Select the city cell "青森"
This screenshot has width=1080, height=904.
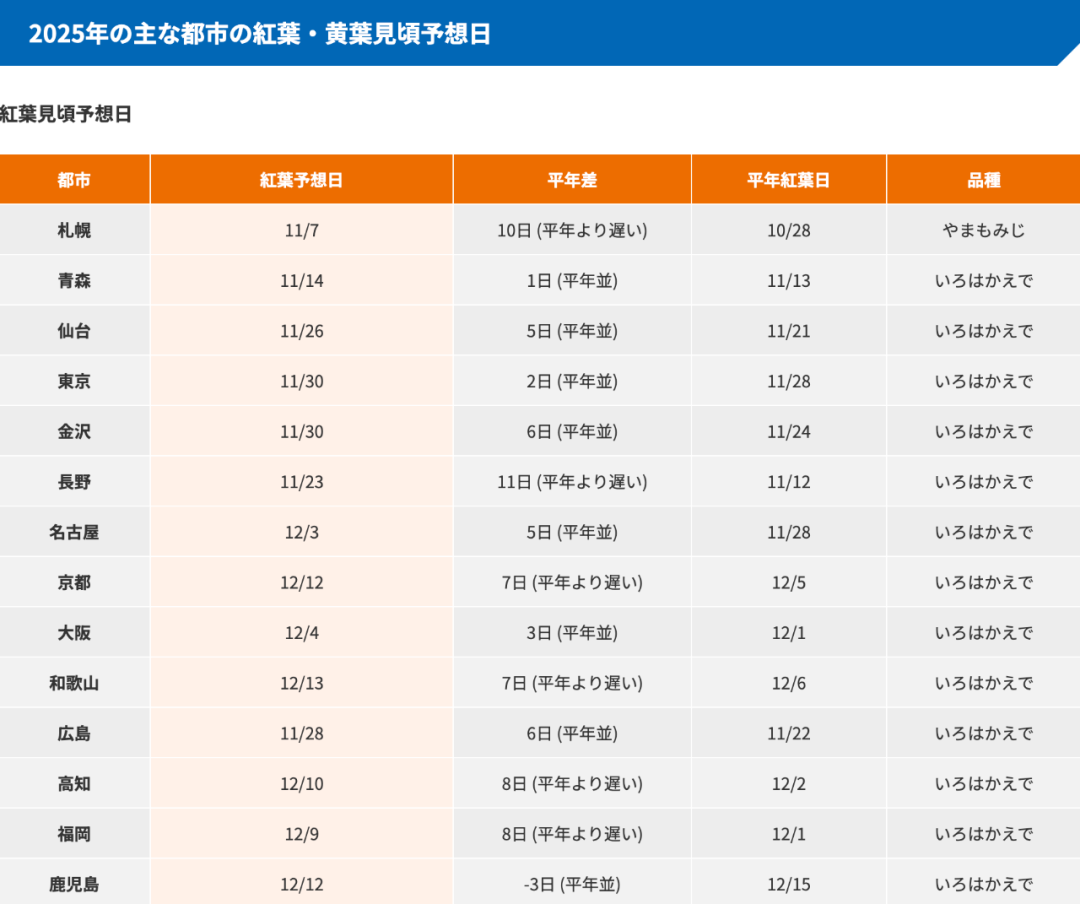(74, 280)
